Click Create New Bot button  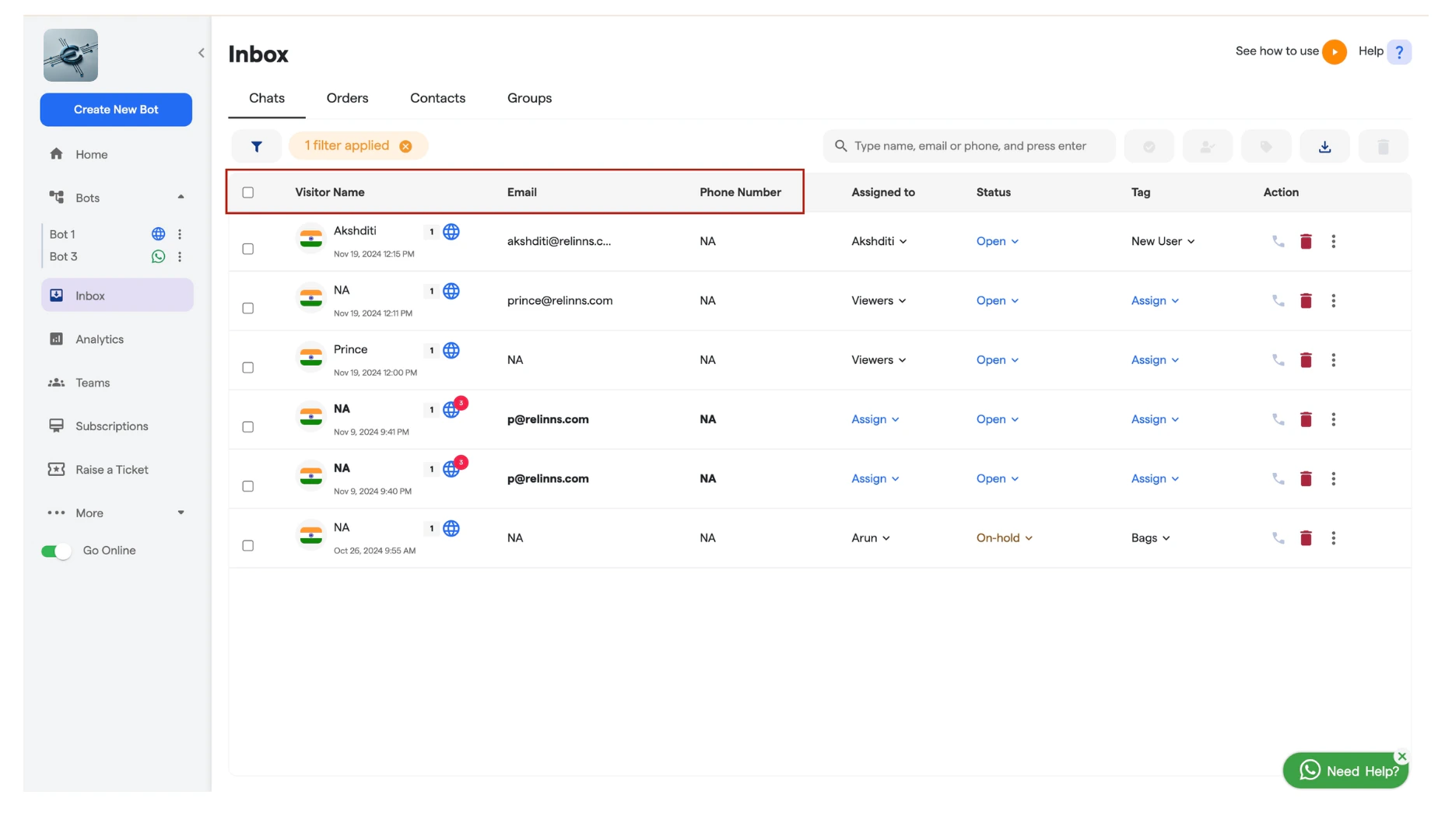tap(116, 110)
